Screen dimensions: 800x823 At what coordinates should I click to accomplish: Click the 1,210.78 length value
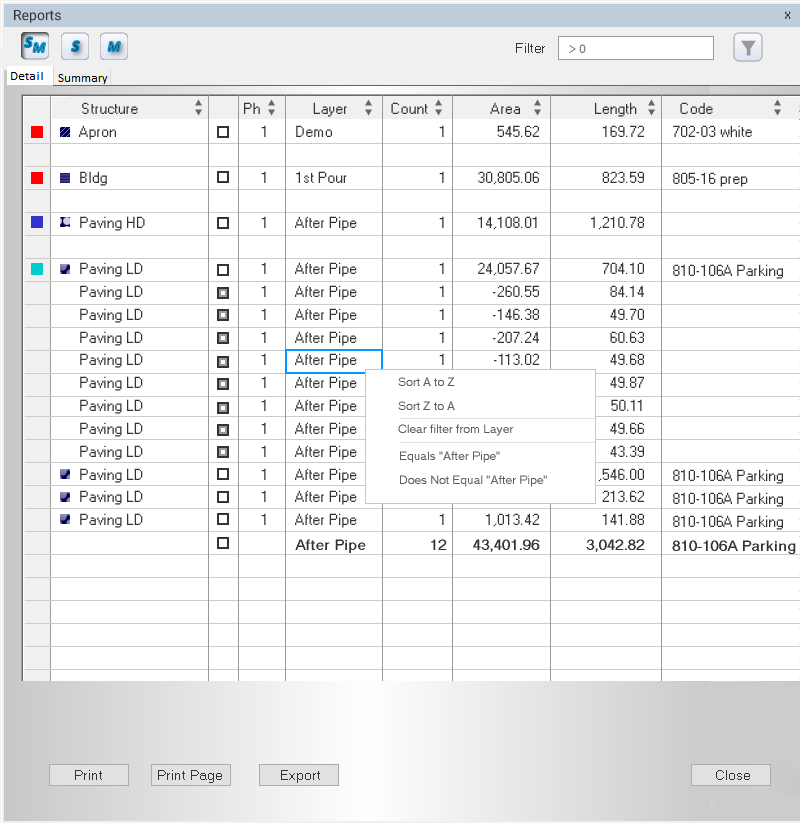[x=617, y=223]
